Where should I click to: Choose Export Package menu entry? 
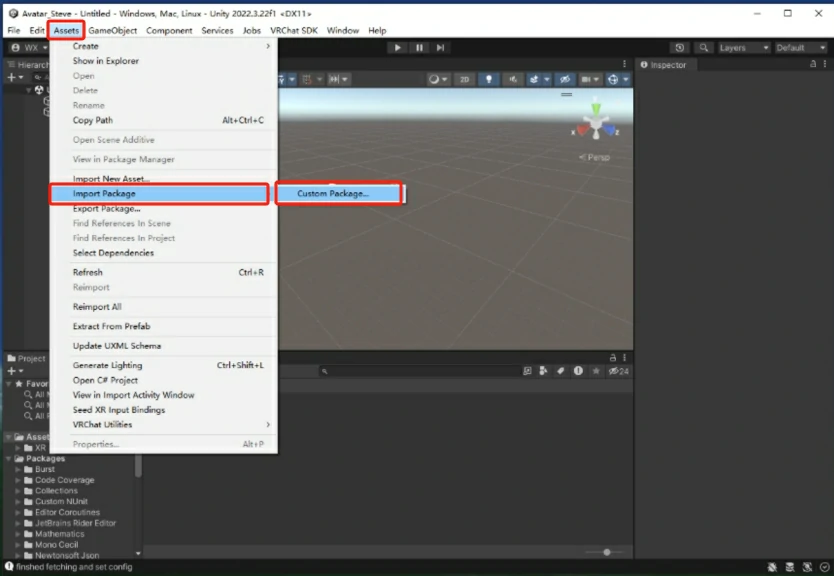pos(106,208)
